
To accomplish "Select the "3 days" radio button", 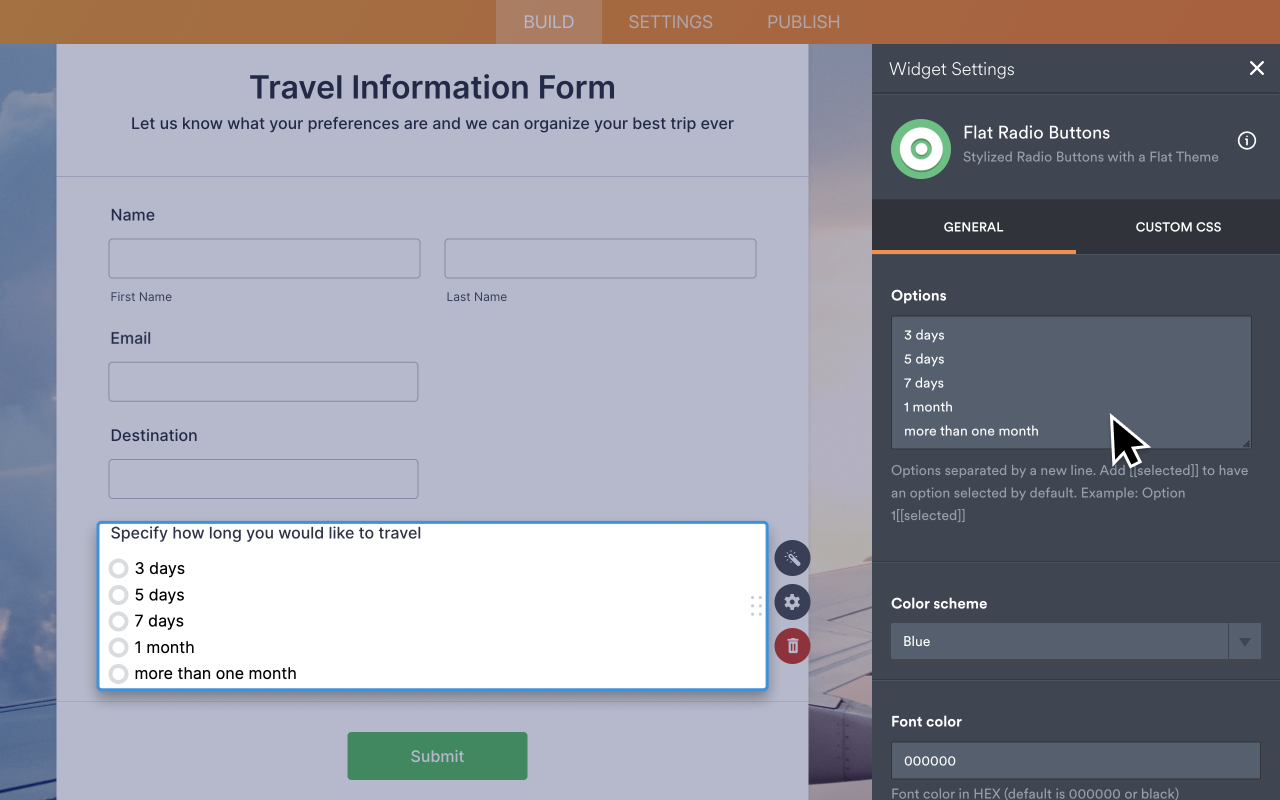I will pyautogui.click(x=118, y=568).
